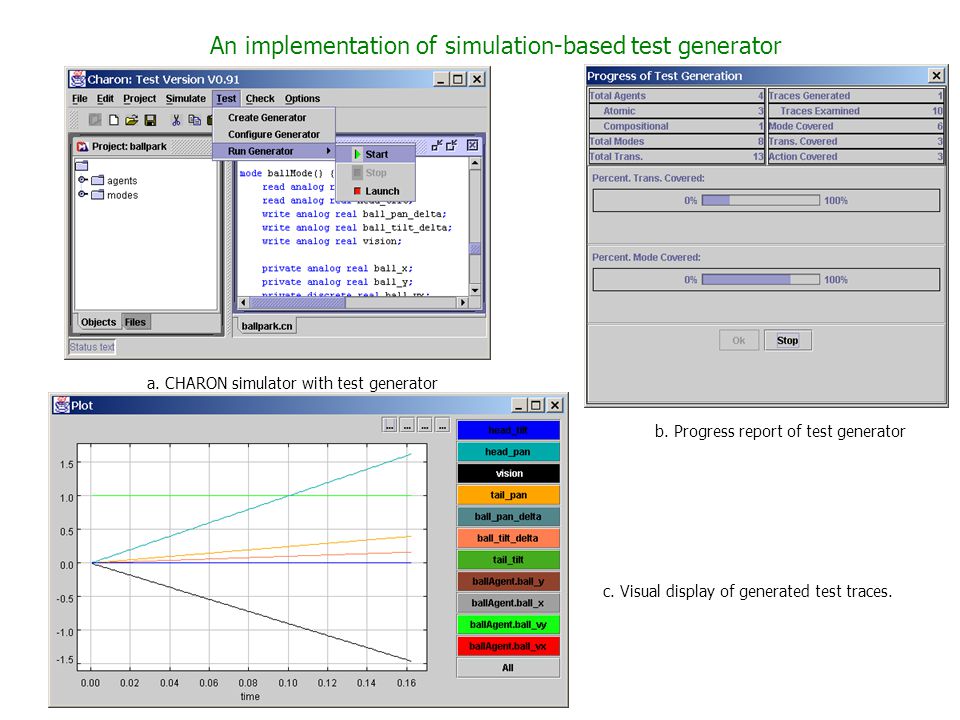This screenshot has width=960, height=720.
Task: Toggle the ball_tilt_delta trace
Action: click(x=508, y=538)
